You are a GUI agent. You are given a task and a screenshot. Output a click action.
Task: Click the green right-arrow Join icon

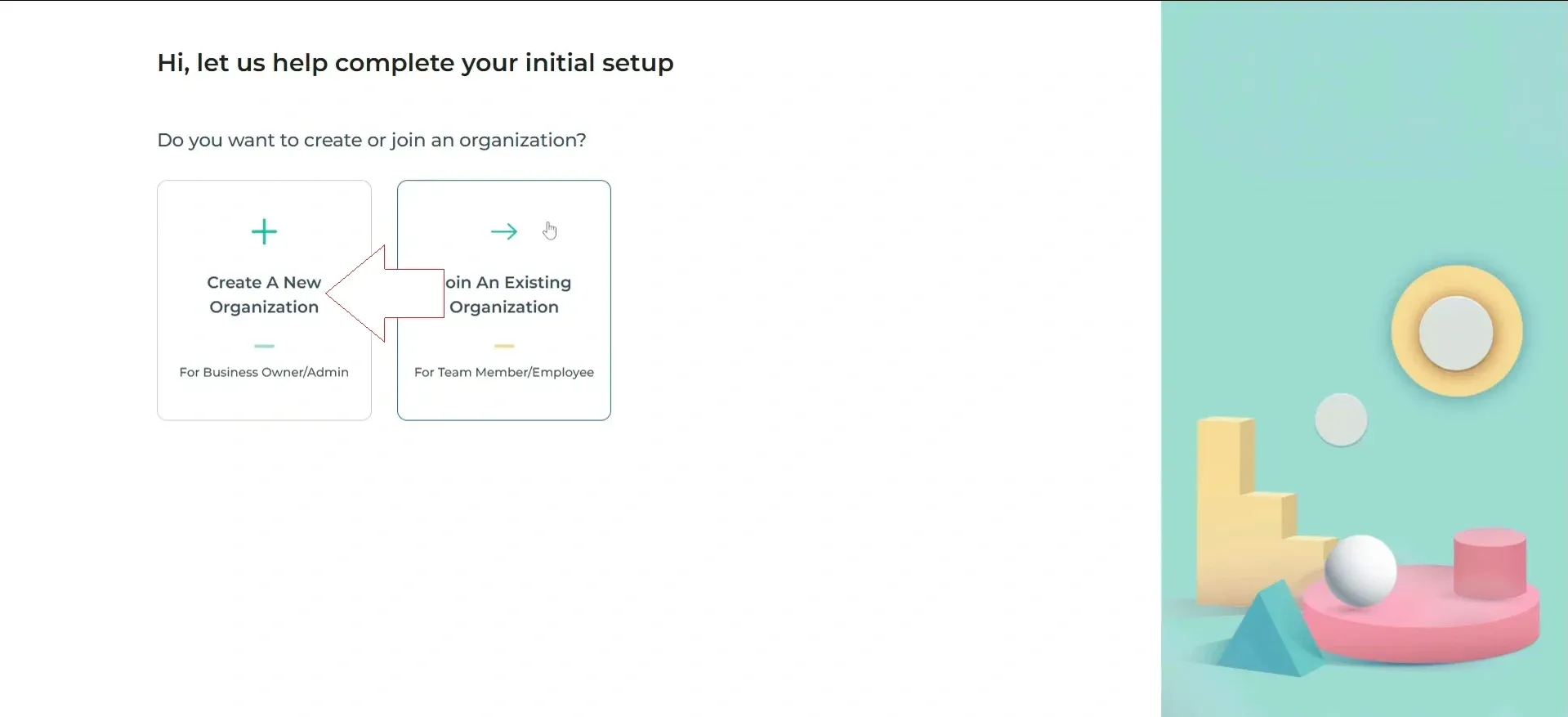(503, 232)
